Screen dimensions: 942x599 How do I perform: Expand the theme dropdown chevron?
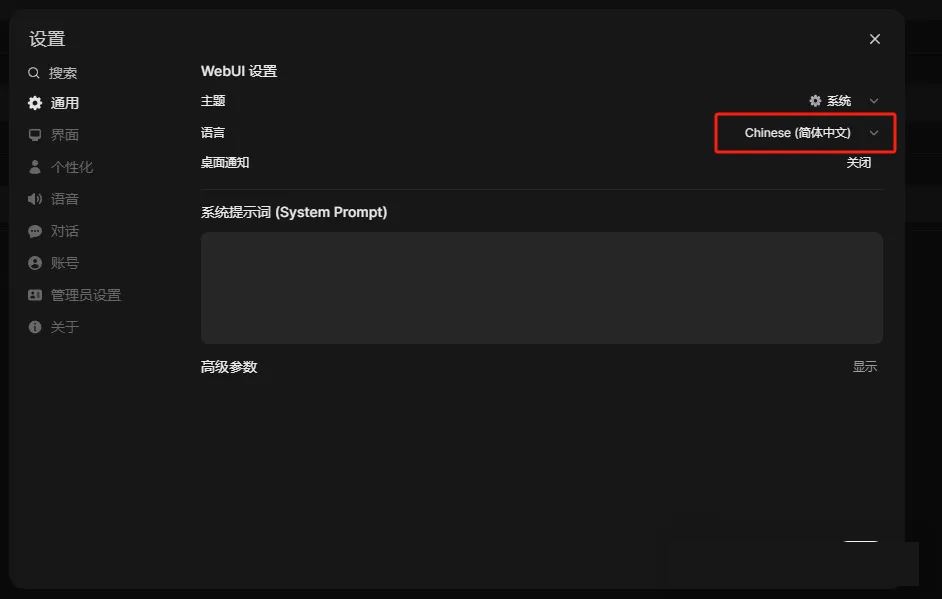click(x=874, y=100)
